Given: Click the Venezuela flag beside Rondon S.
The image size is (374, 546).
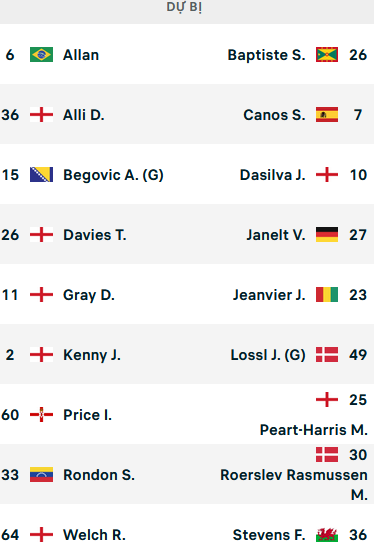Looking at the screenshot, I should [x=41, y=475].
